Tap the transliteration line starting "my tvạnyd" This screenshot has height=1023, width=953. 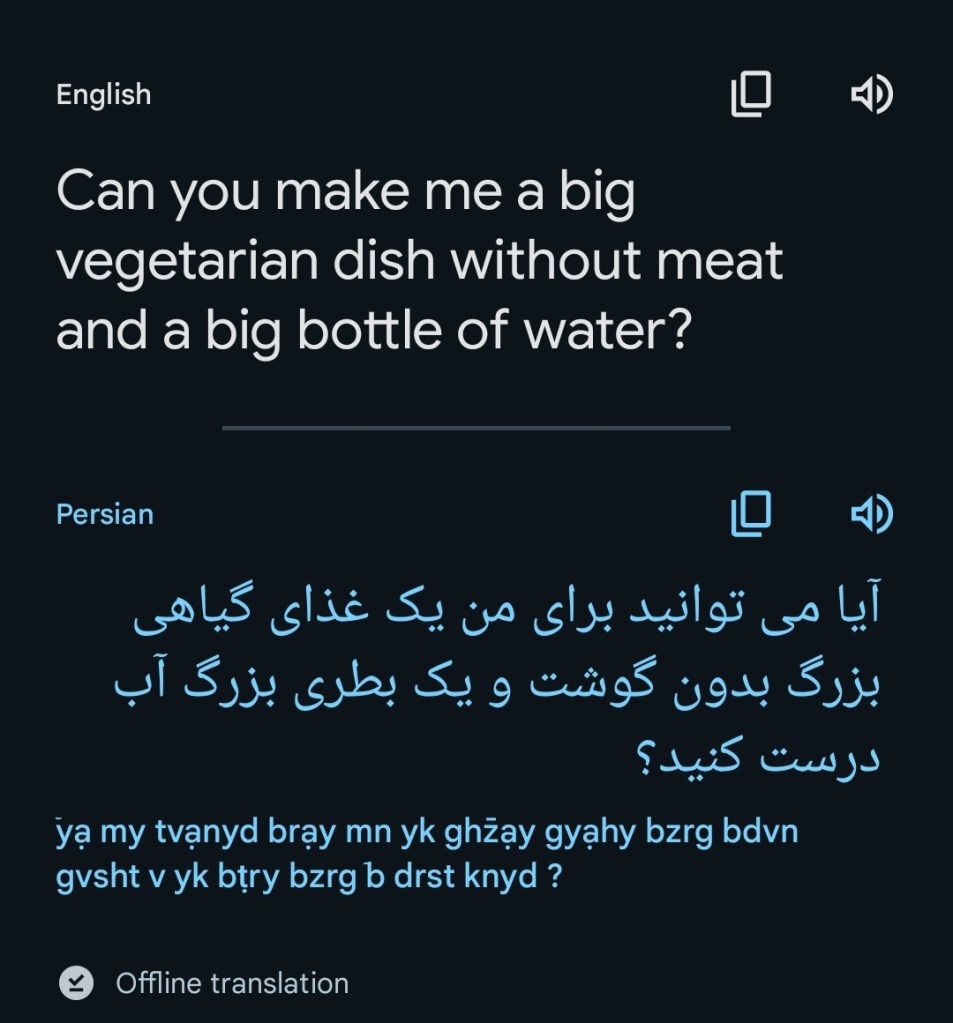pyautogui.click(x=427, y=832)
